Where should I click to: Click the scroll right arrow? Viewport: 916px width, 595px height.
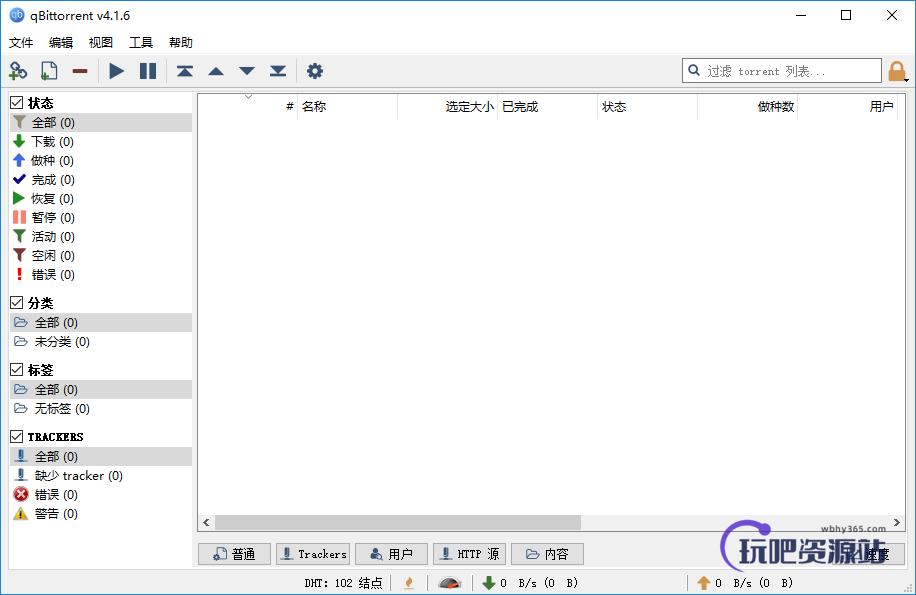(x=897, y=523)
